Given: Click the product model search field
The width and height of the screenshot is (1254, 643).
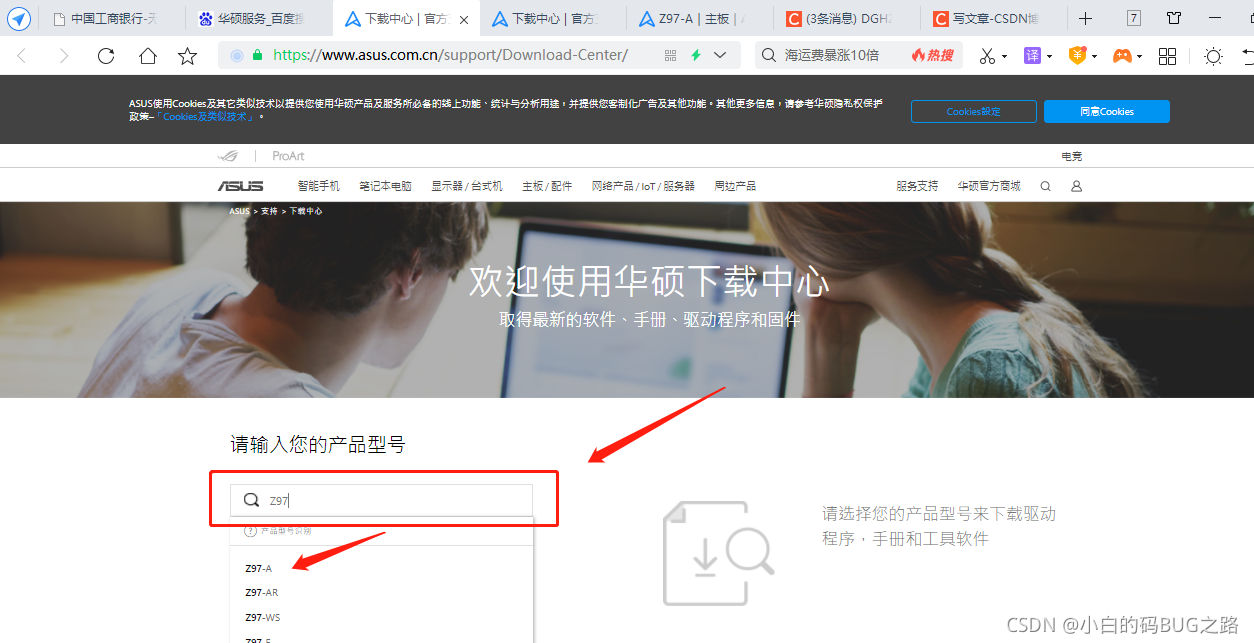Looking at the screenshot, I should pos(382,500).
